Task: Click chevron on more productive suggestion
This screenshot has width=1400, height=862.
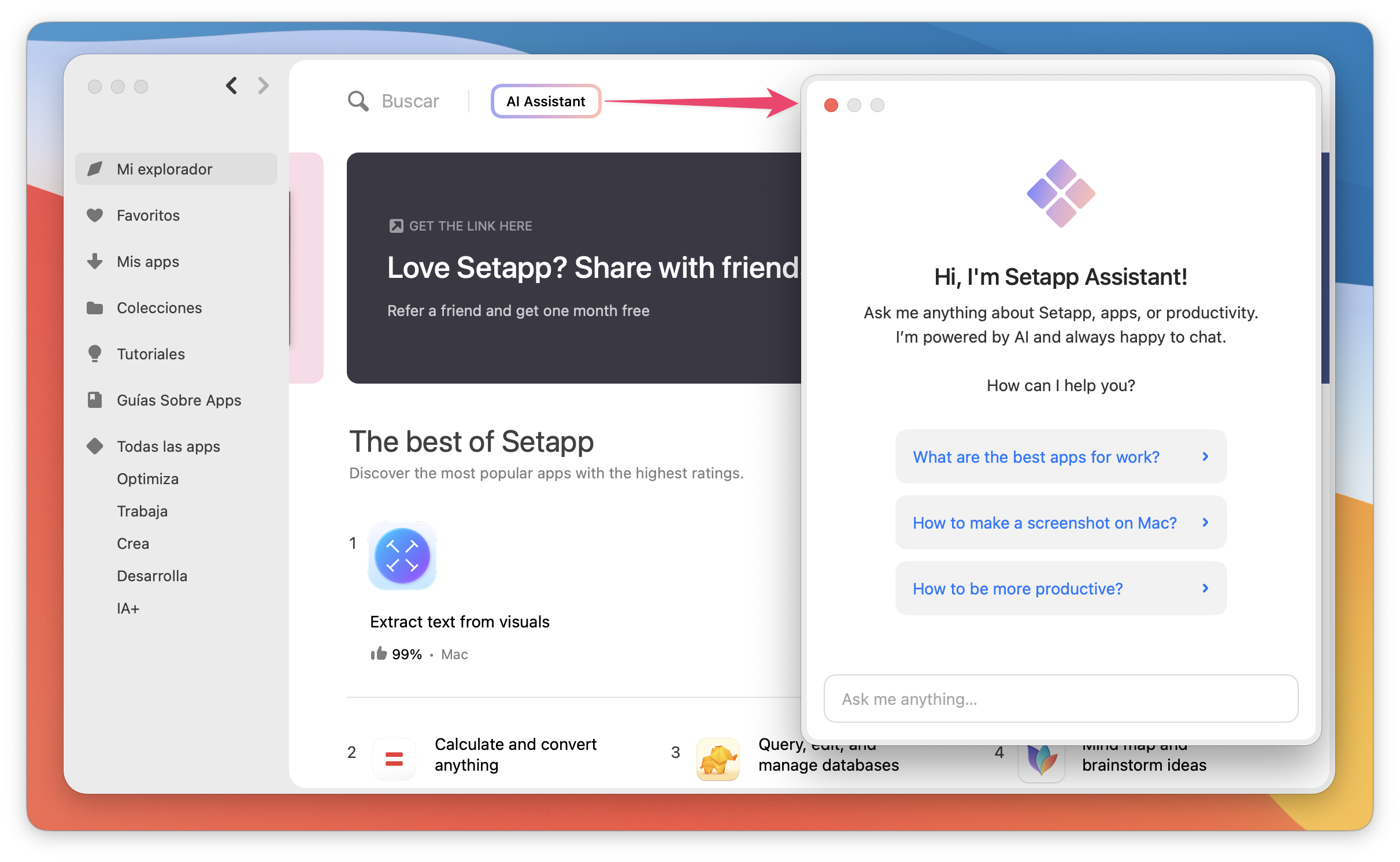Action: pyautogui.click(x=1205, y=588)
